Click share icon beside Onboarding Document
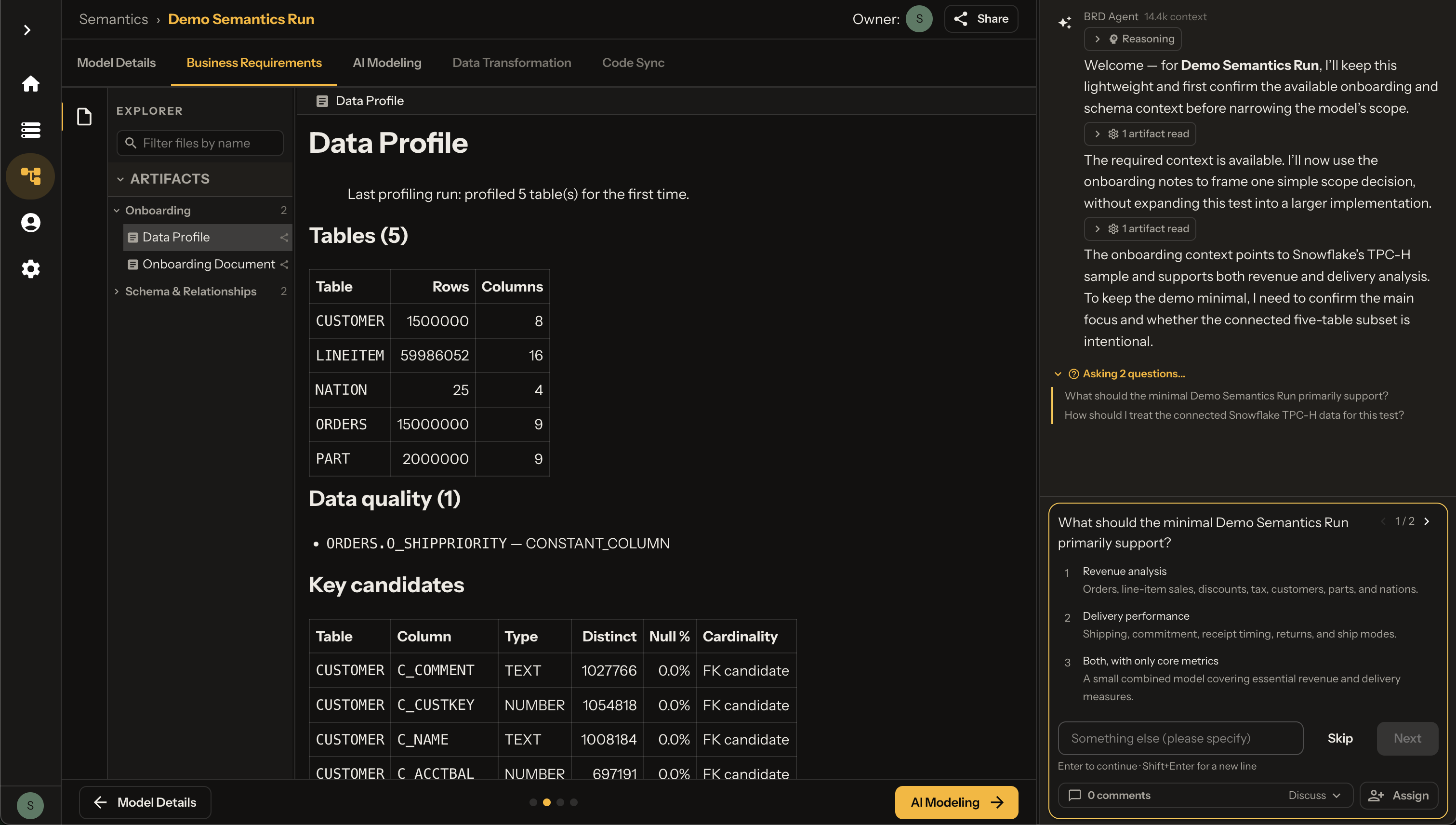Viewport: 1456px width, 825px height. tap(284, 264)
